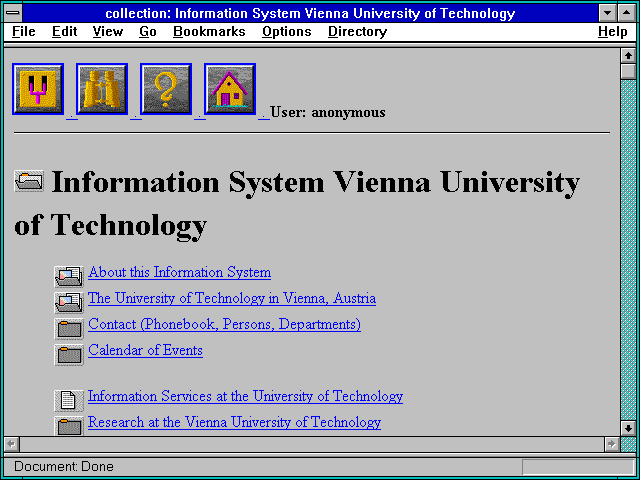Click the Document: Done status text

coord(64,467)
